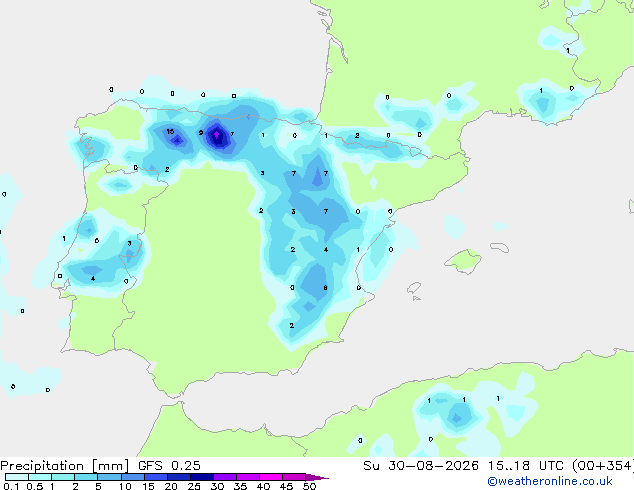Click the '0.5' legend scale label
The image size is (634, 490).
click(35, 486)
